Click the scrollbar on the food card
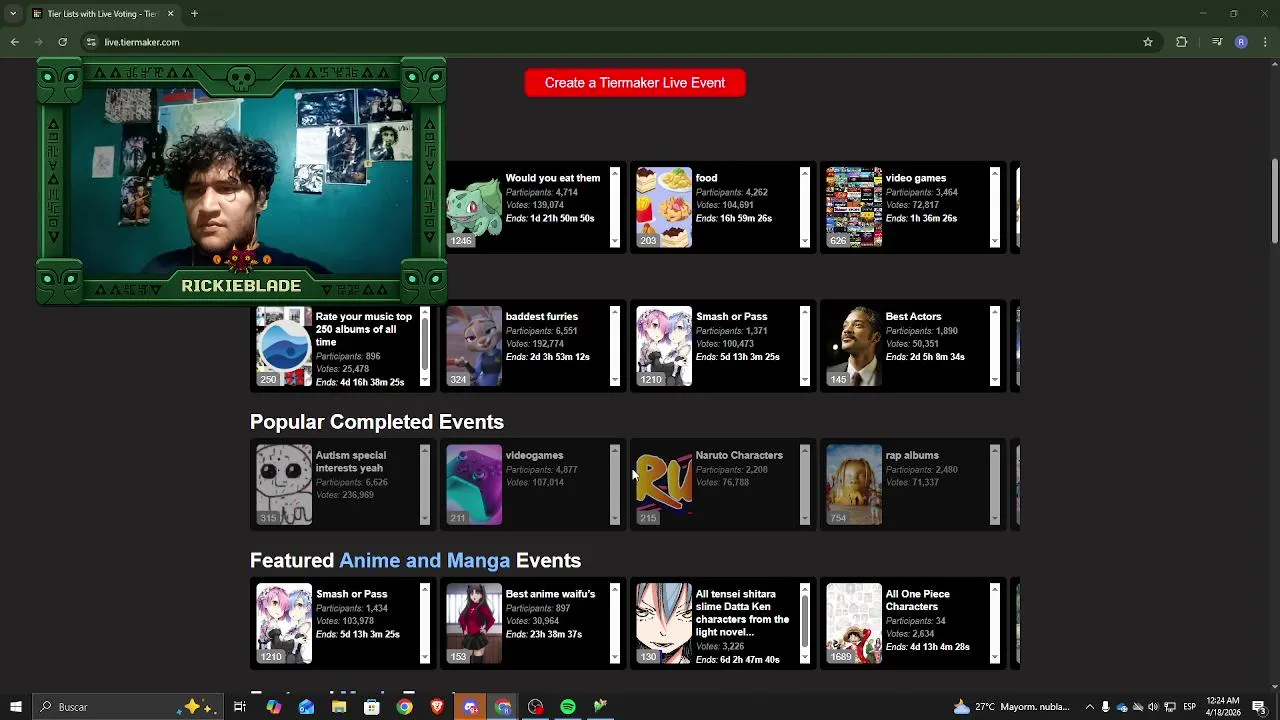This screenshot has height=720, width=1280. click(x=805, y=207)
